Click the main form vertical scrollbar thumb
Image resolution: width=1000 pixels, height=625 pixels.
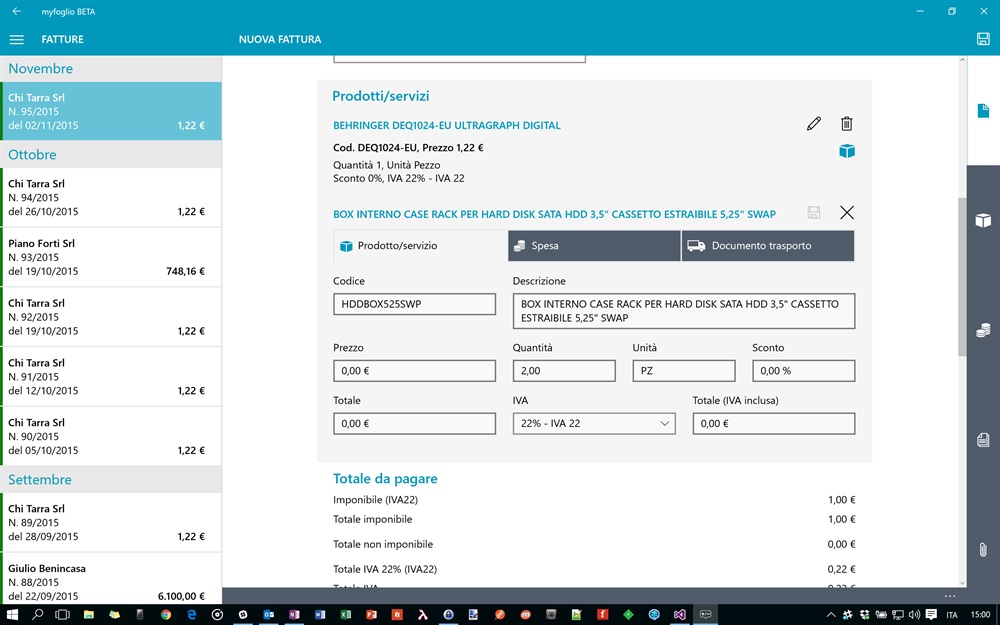pyautogui.click(x=962, y=277)
